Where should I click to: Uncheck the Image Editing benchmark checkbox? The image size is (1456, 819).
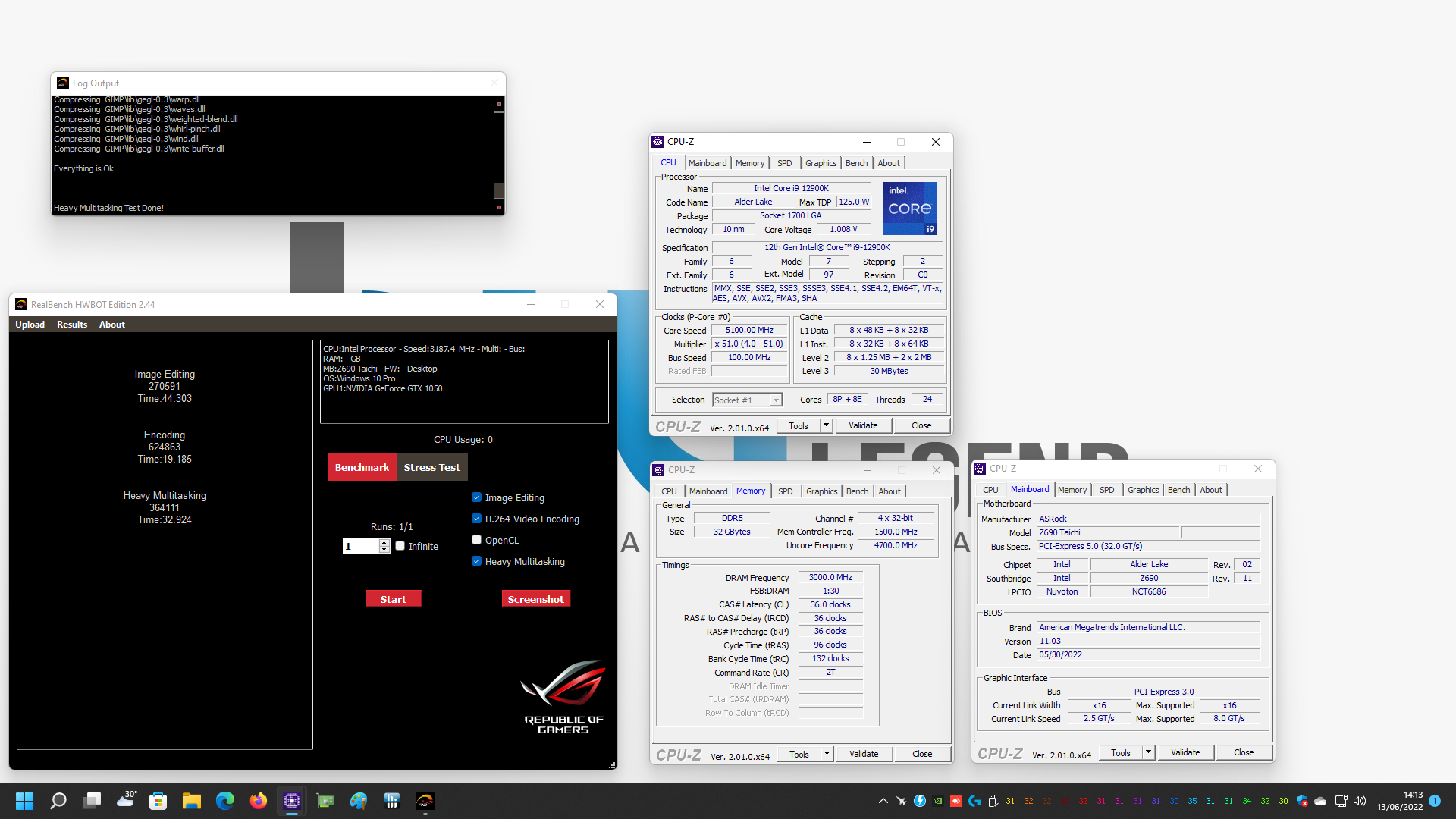[476, 497]
